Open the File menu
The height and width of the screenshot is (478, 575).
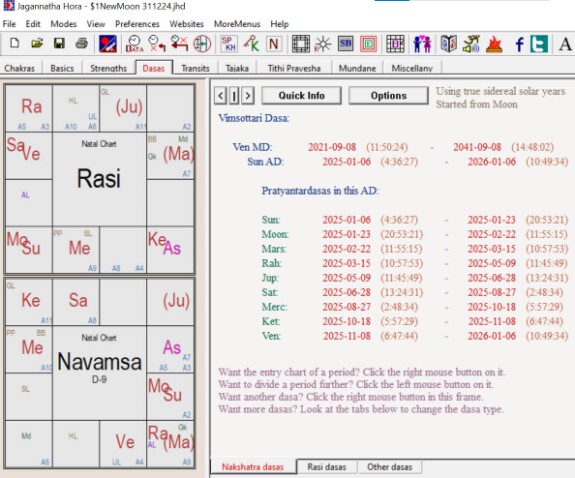point(9,24)
